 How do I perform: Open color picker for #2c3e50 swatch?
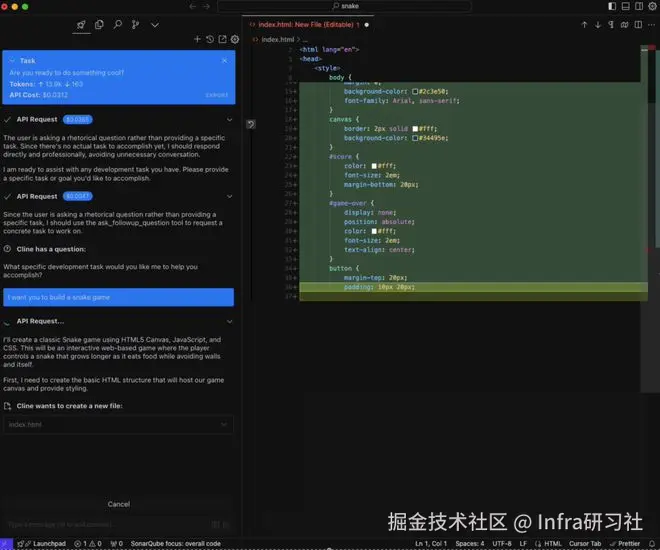(x=415, y=92)
